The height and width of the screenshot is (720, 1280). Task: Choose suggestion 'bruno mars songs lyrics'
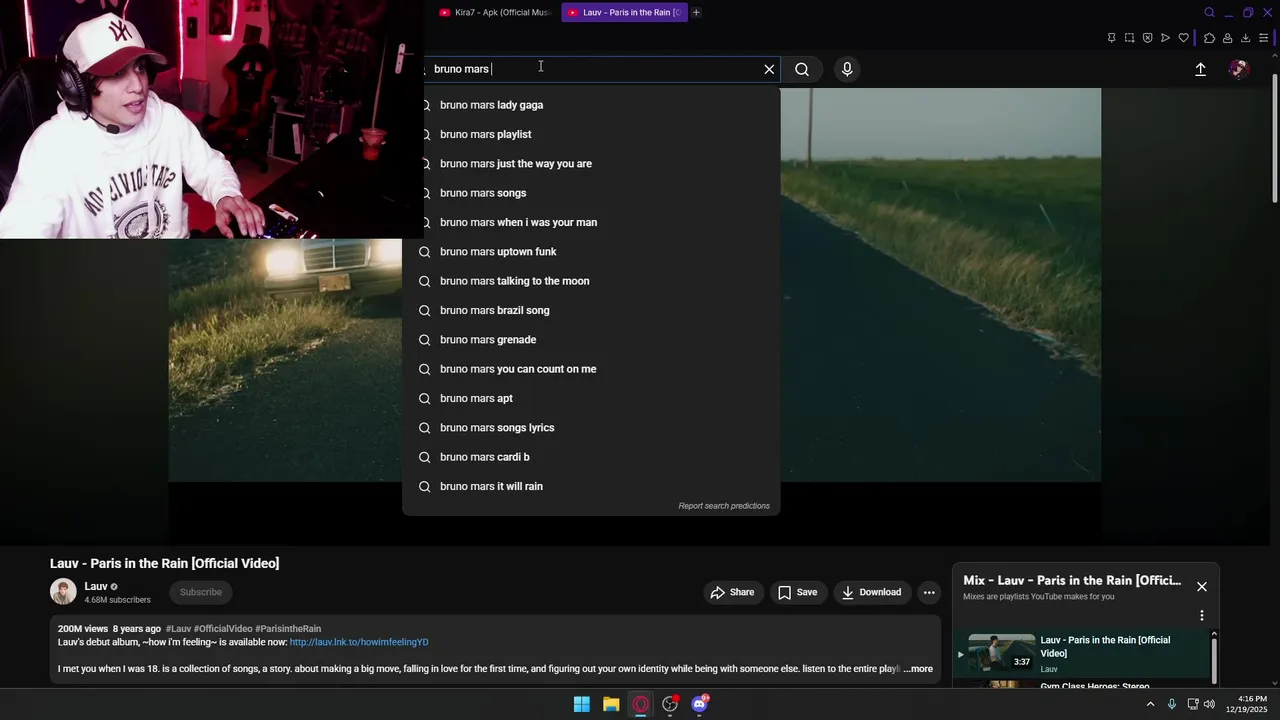[591, 428]
